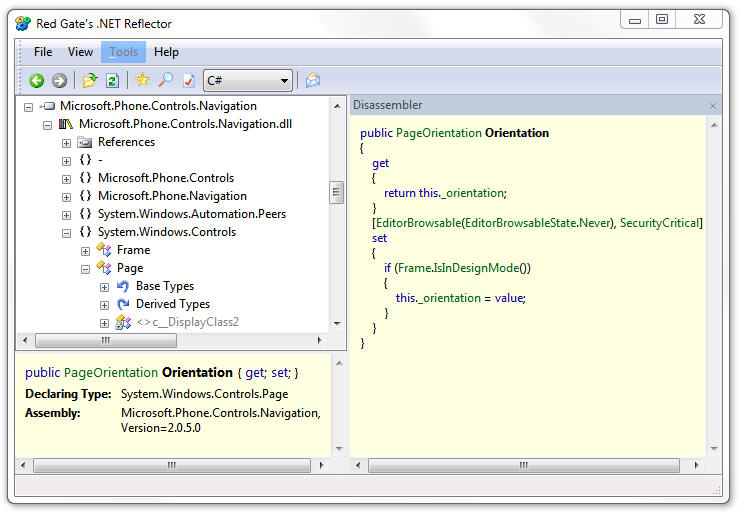The image size is (740, 513).
Task: Click the tree view horizontal scrollbar thumb
Action: pyautogui.click(x=106, y=340)
